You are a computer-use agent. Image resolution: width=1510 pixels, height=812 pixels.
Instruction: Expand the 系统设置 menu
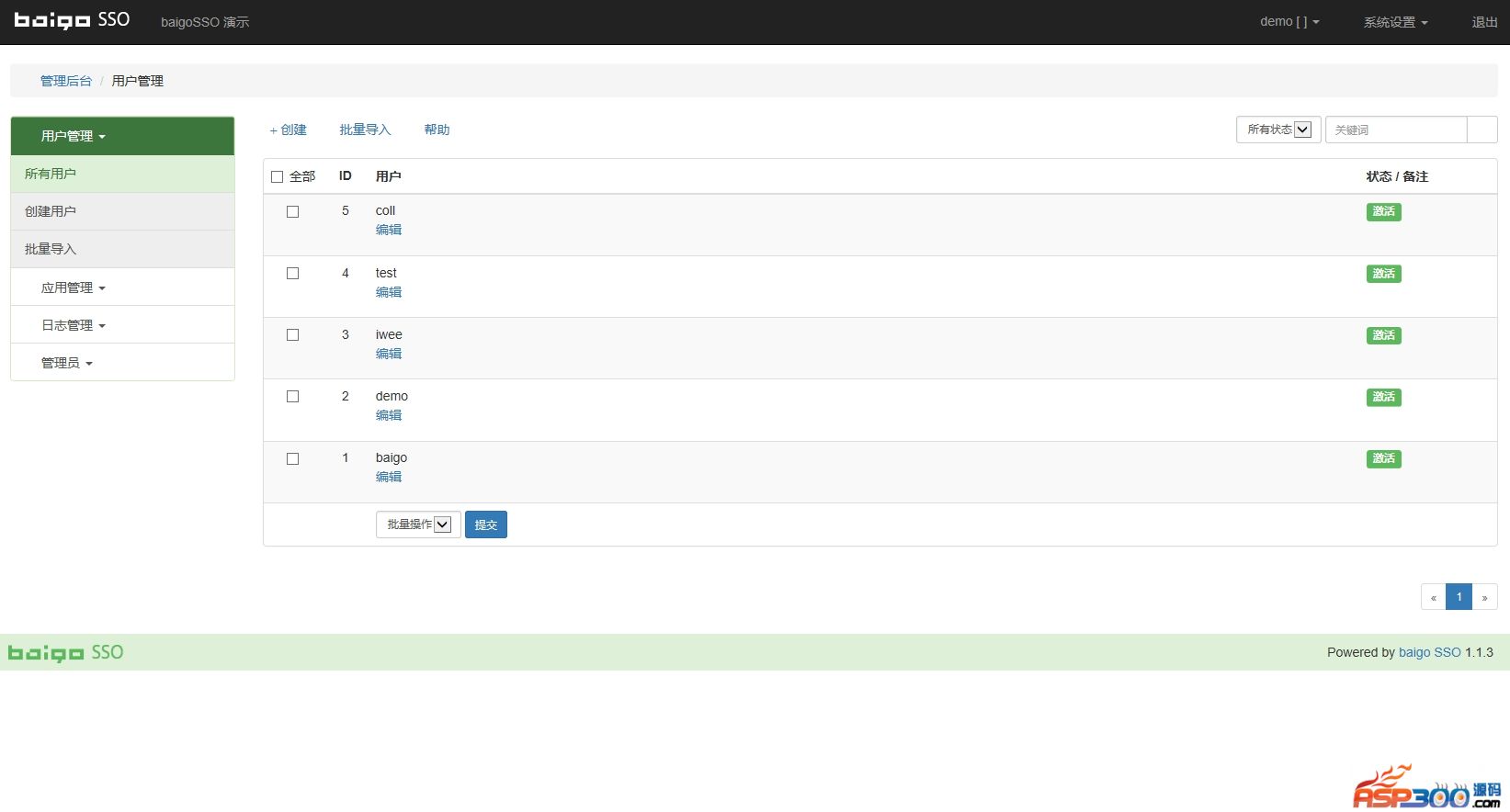pos(1395,22)
